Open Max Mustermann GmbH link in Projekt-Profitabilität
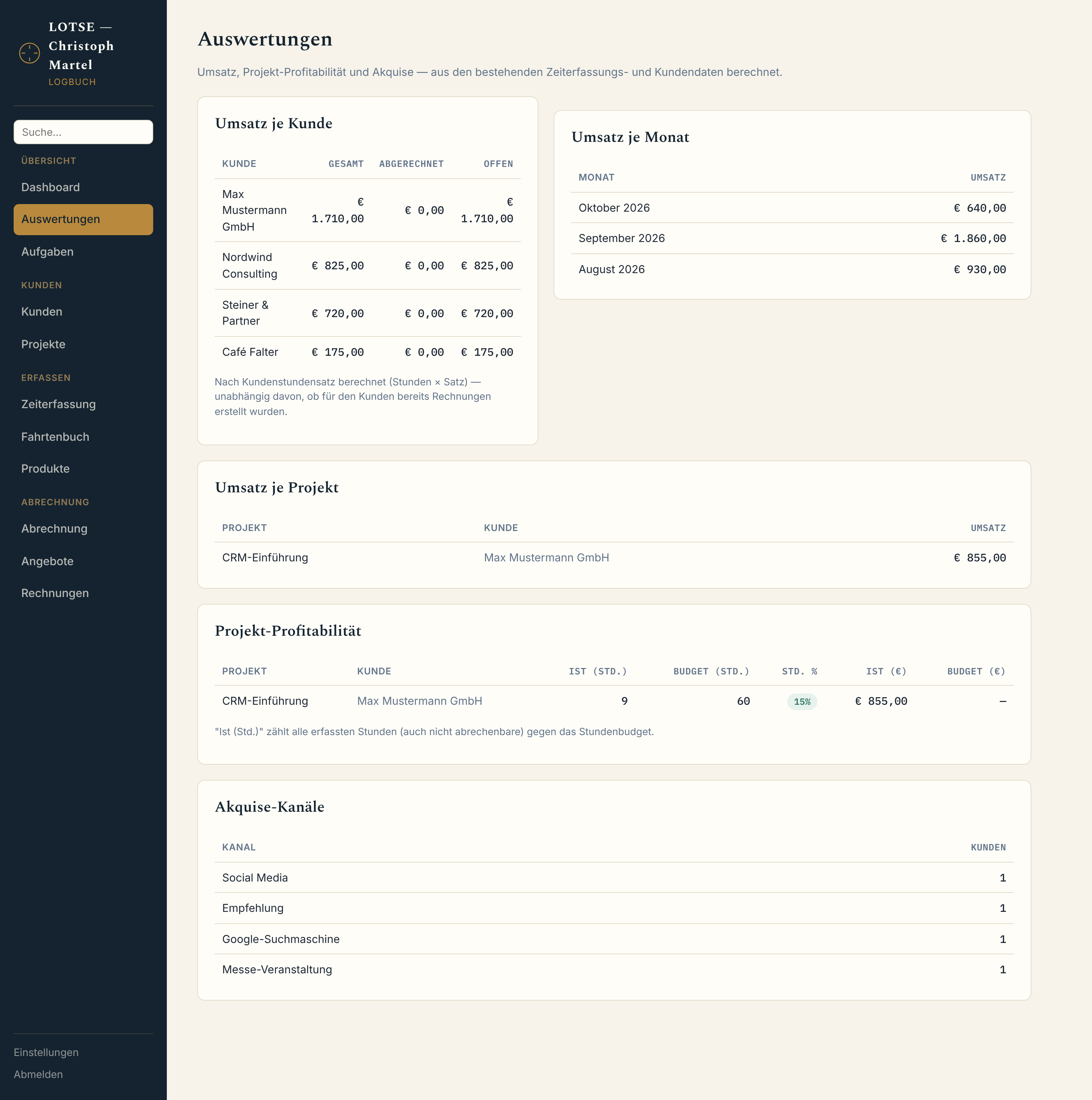This screenshot has width=1092, height=1100. tap(419, 701)
